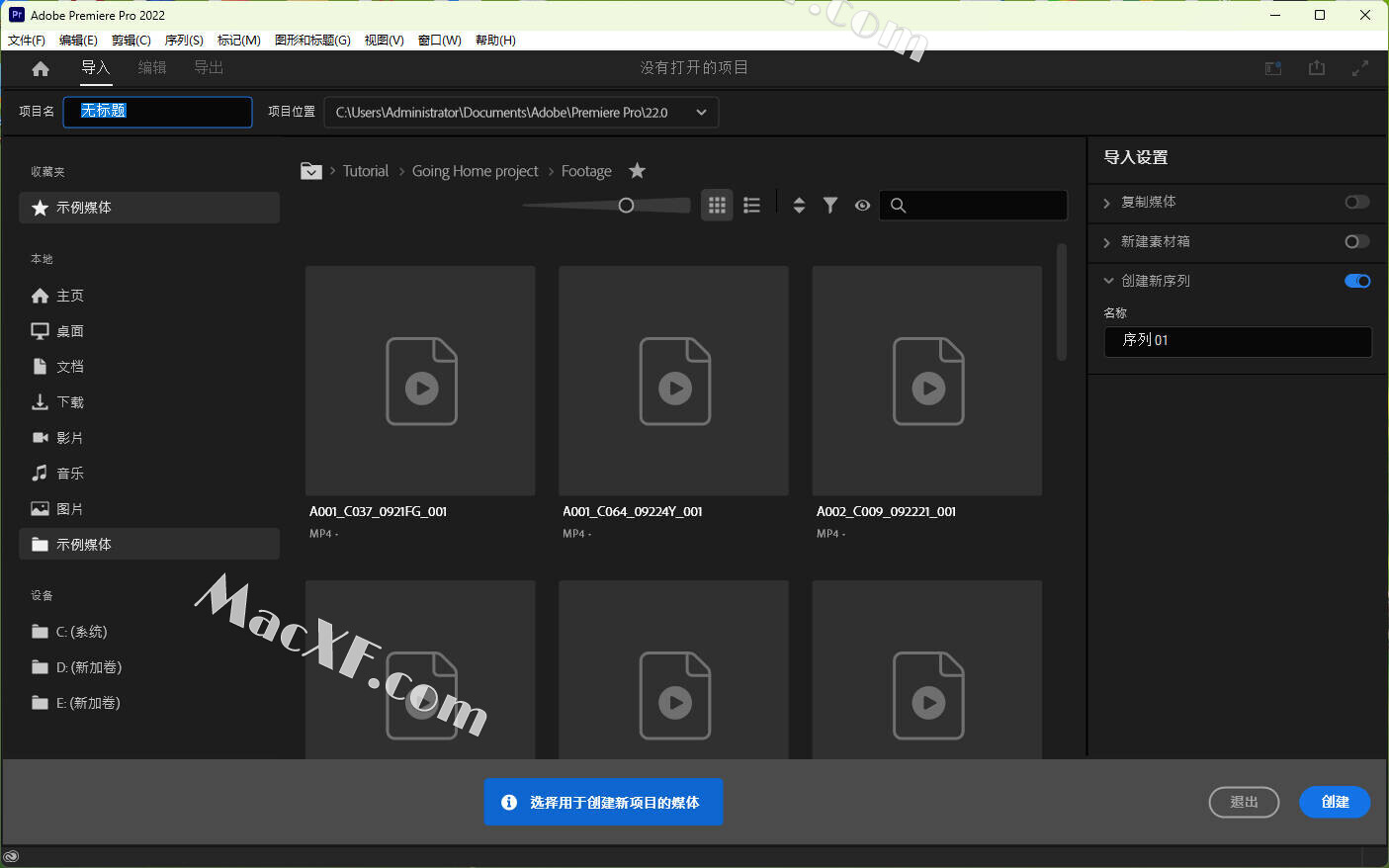This screenshot has width=1389, height=868.
Task: Toggle full screen video icon in header
Action: (x=1360, y=68)
